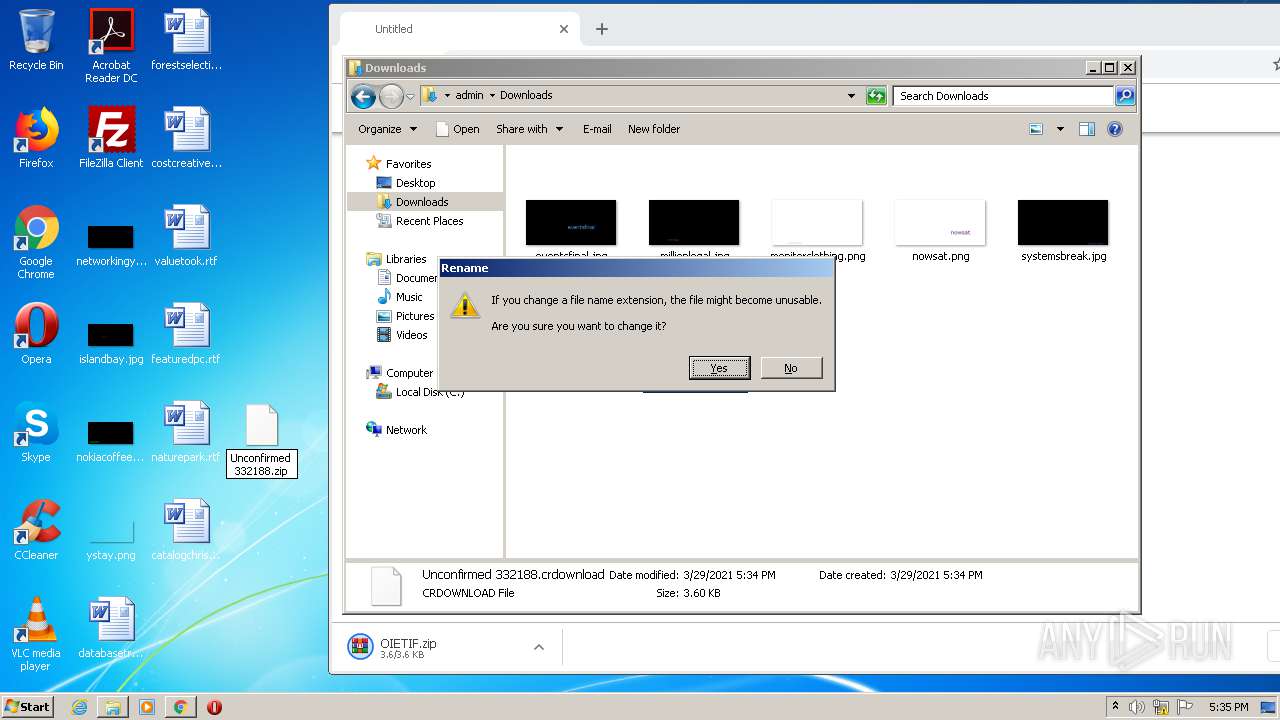Open the volume speaker tray icon
The width and height of the screenshot is (1280, 720).
(x=1137, y=707)
